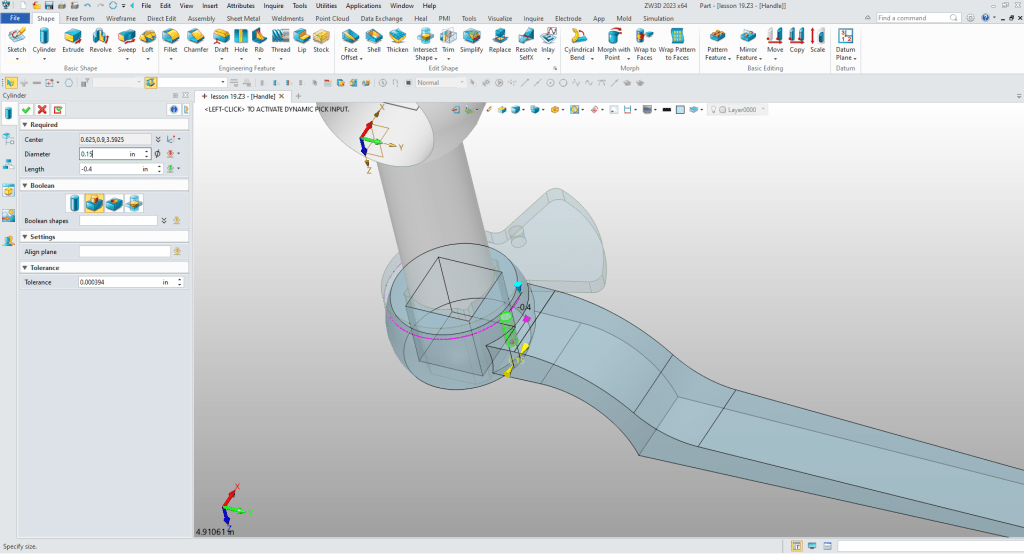The width and height of the screenshot is (1024, 554).
Task: Click the Length input field
Action: coord(110,169)
